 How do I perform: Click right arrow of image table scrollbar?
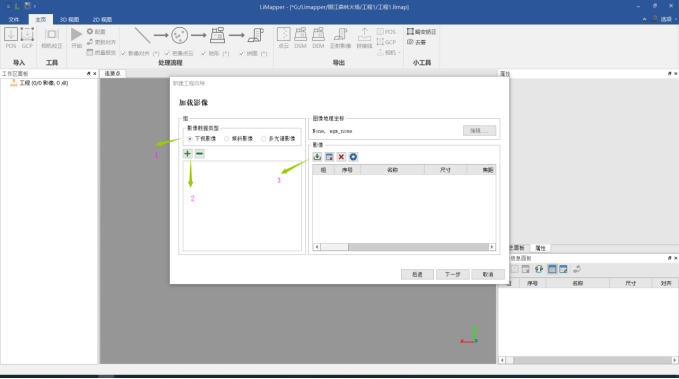coord(492,247)
